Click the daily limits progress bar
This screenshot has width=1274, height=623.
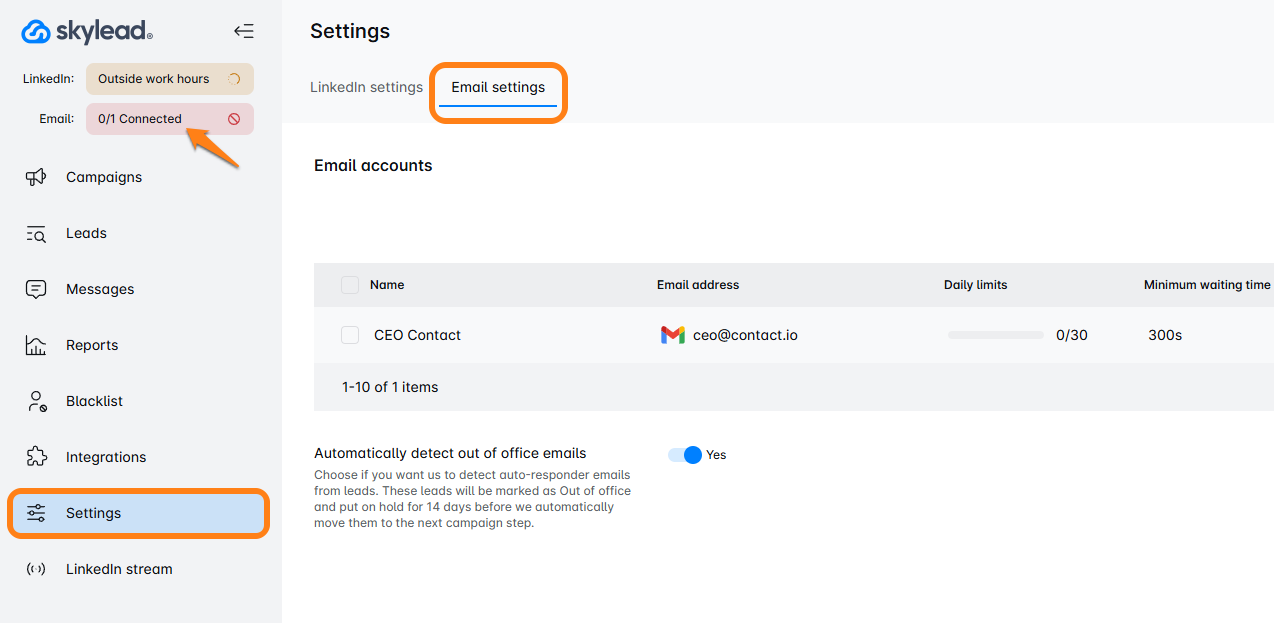[995, 335]
